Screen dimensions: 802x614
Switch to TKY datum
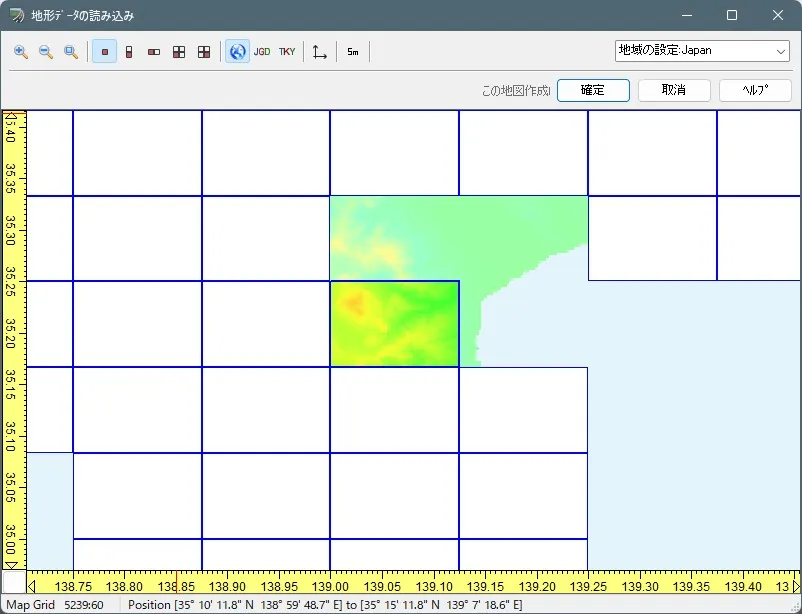(287, 51)
